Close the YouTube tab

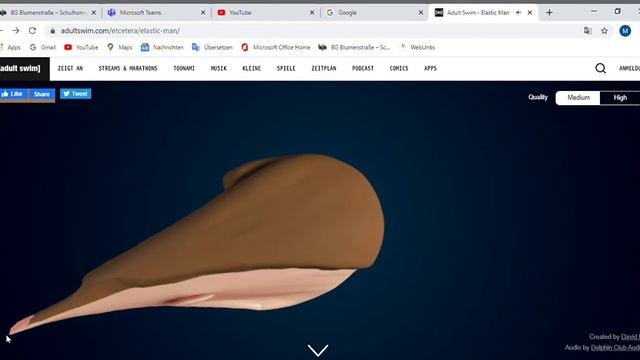click(312, 13)
